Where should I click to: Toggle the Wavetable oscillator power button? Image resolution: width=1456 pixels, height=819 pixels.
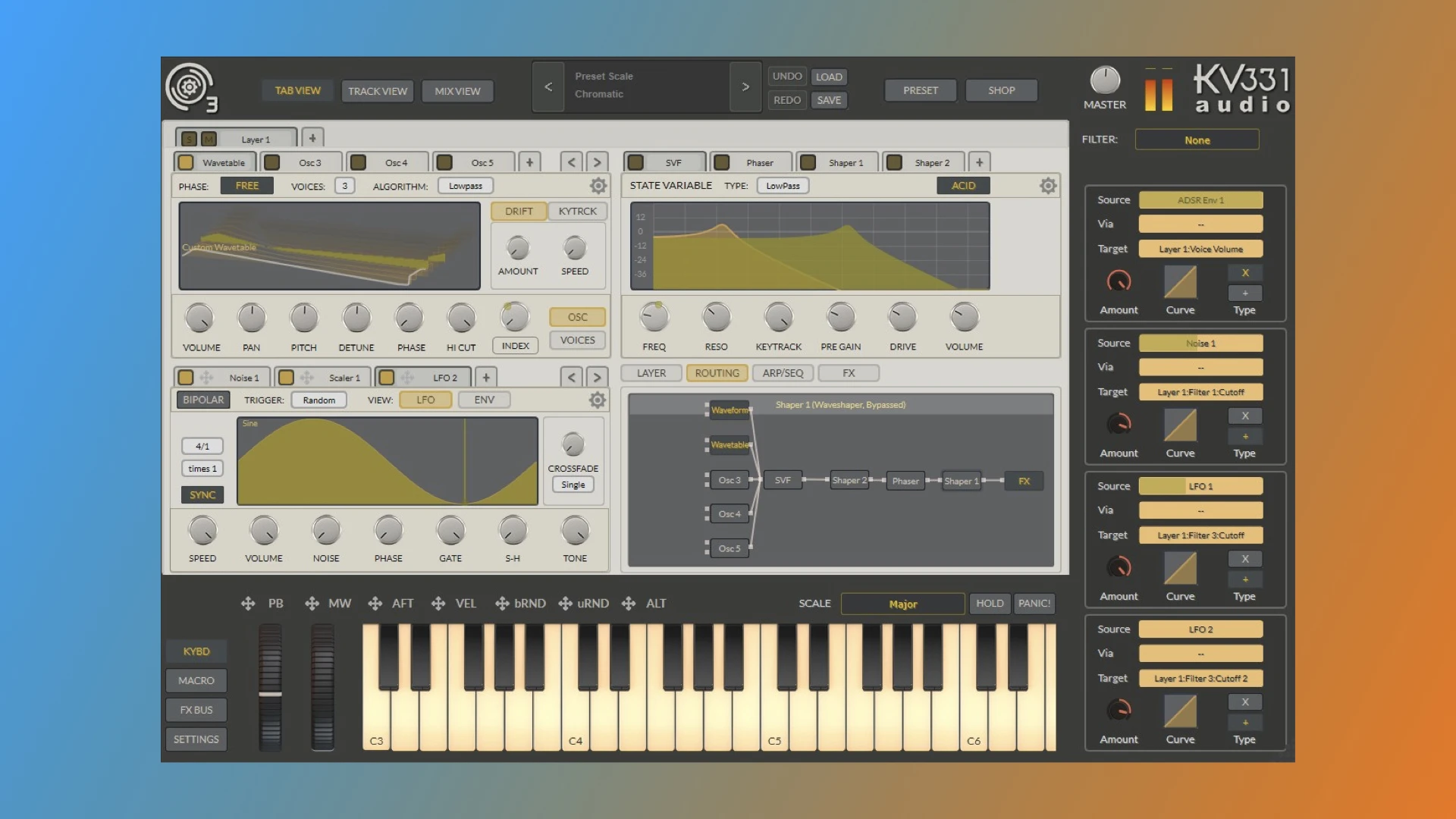pyautogui.click(x=186, y=162)
